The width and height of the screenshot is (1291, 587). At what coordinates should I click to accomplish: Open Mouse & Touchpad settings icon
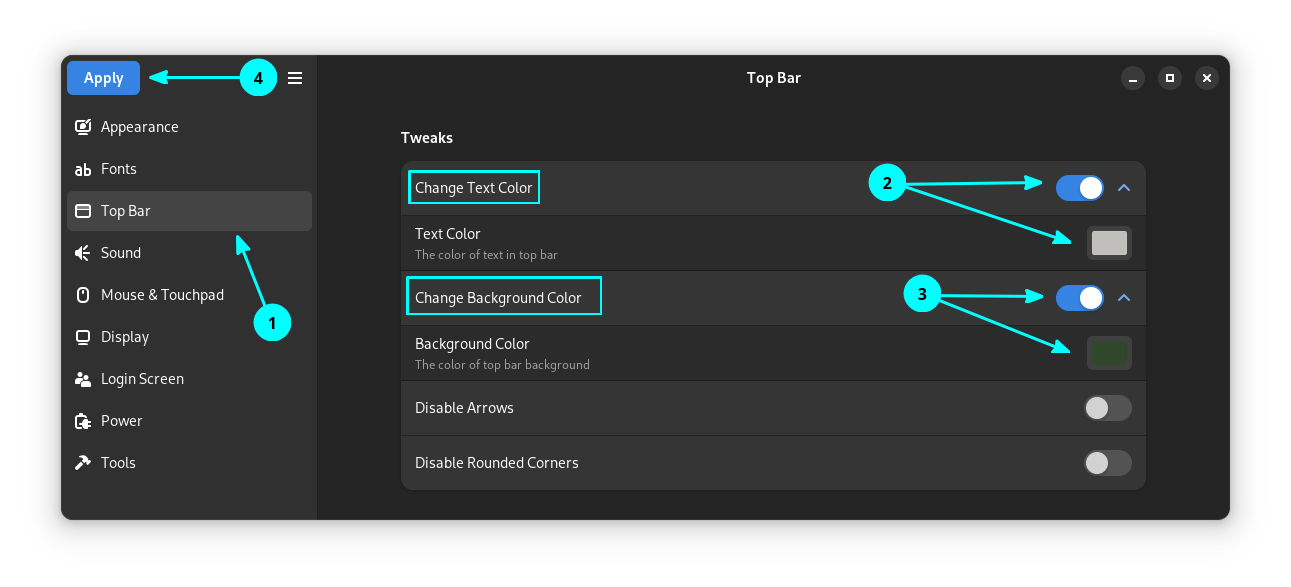click(x=83, y=295)
